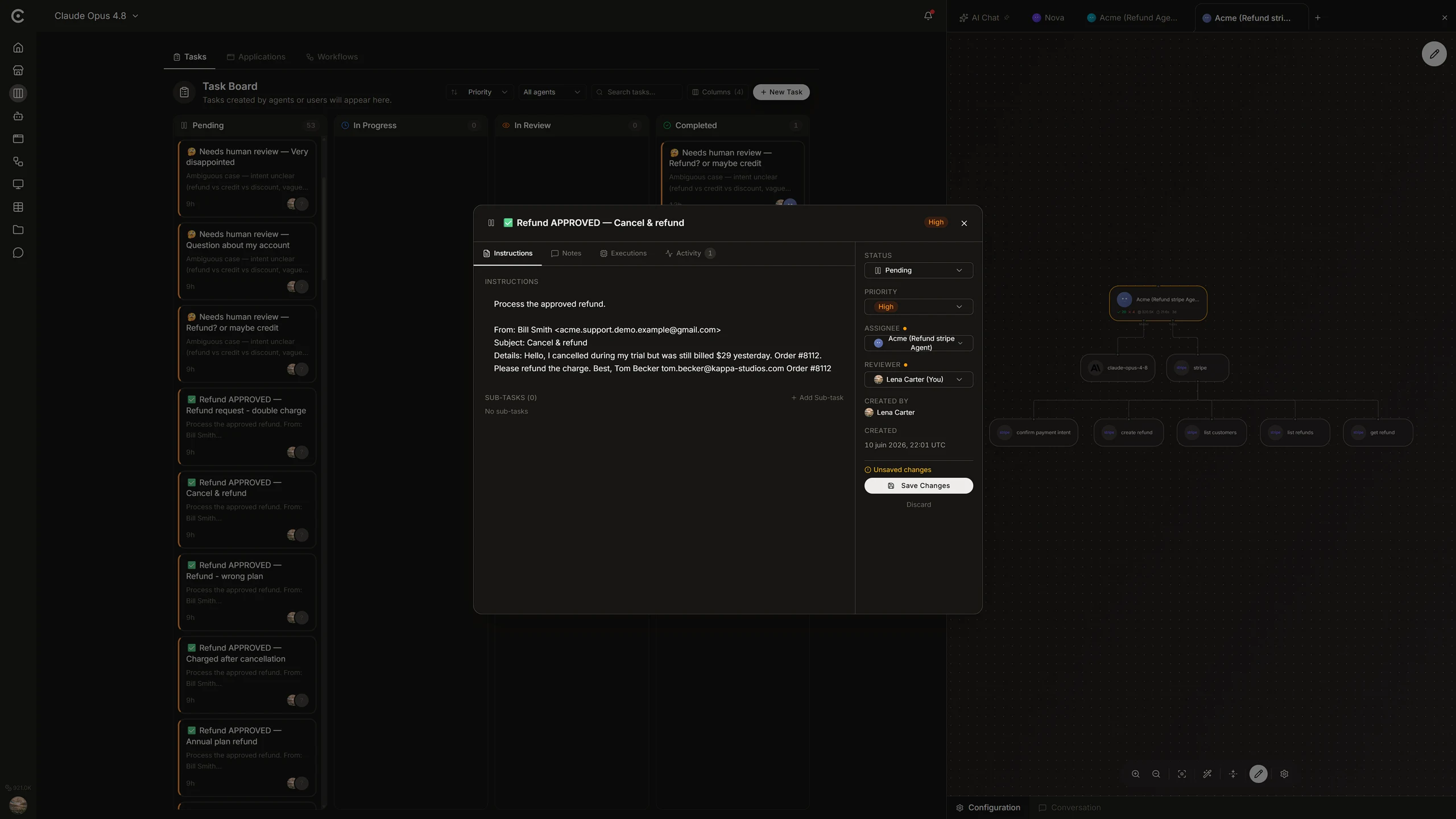Click the get refund node on canvas
This screenshot has height=819, width=1456.
coord(1378,433)
